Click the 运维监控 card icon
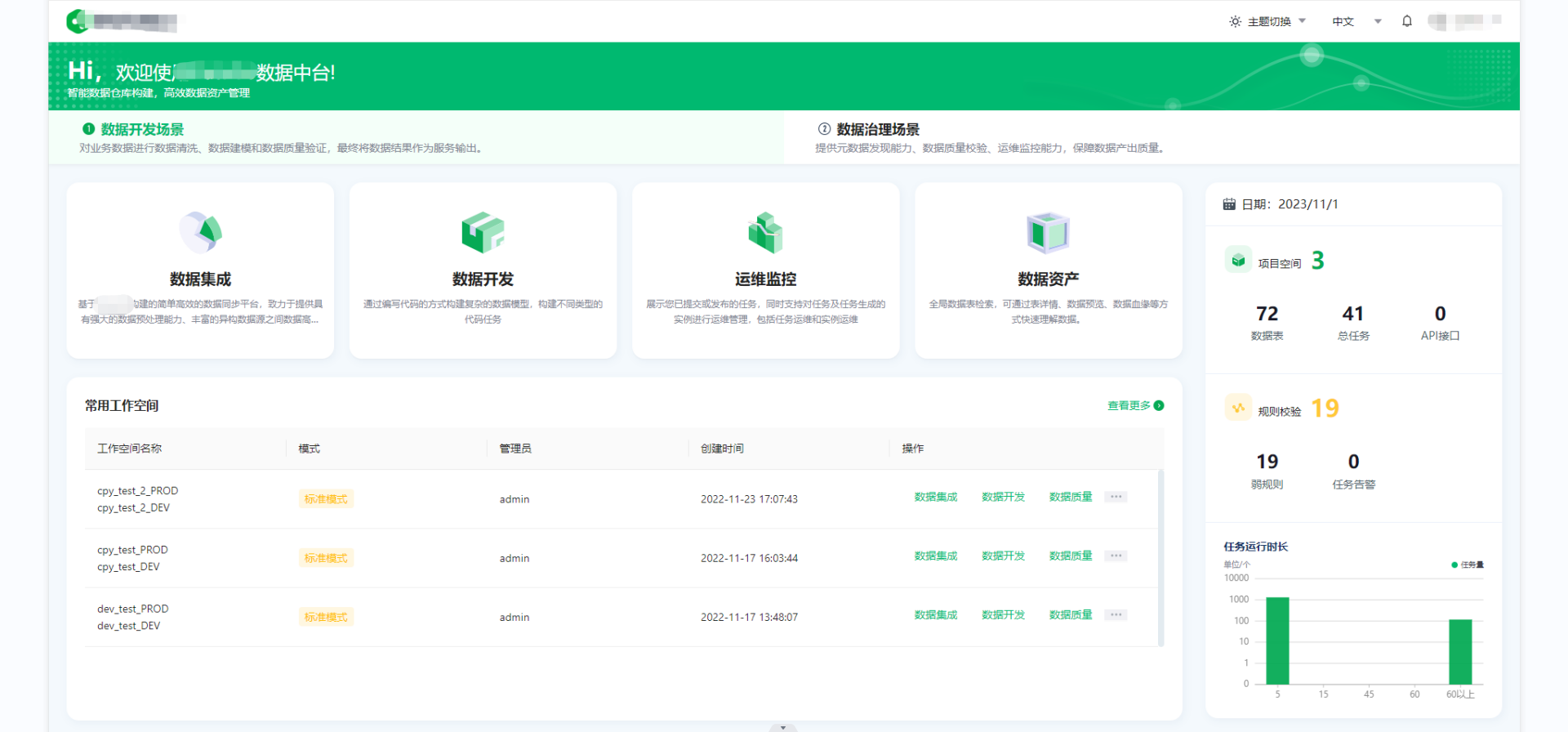The height and width of the screenshot is (732, 1568). coord(765,233)
